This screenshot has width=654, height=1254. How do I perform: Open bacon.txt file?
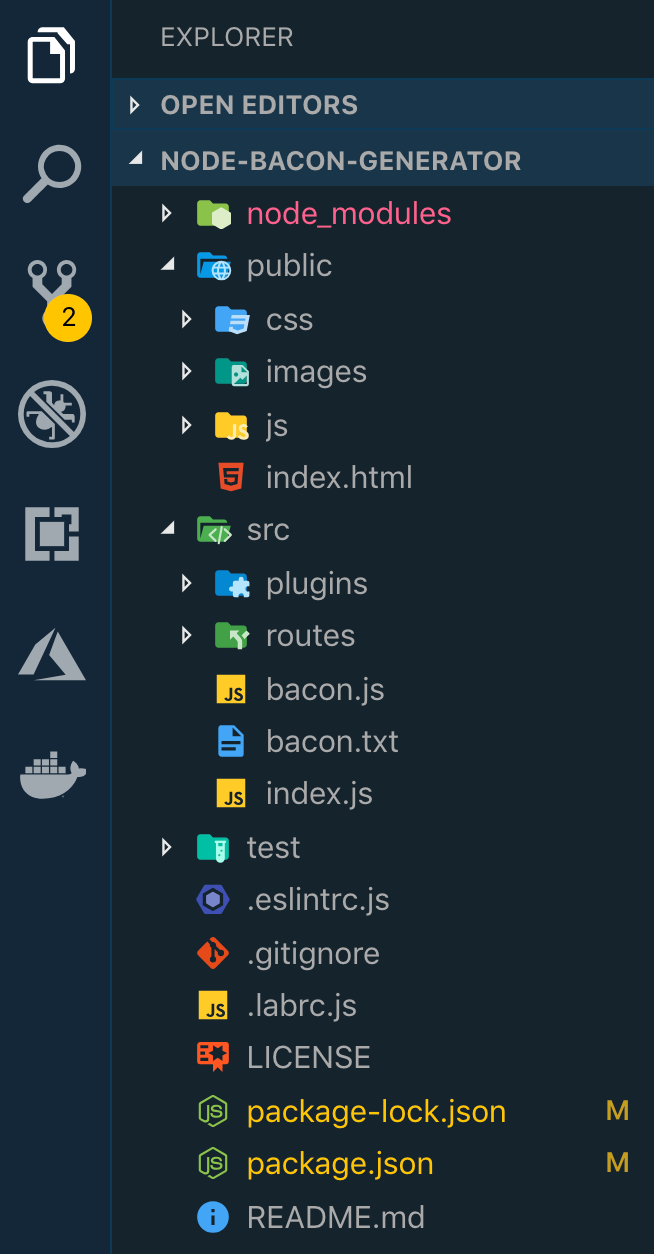pyautogui.click(x=332, y=742)
